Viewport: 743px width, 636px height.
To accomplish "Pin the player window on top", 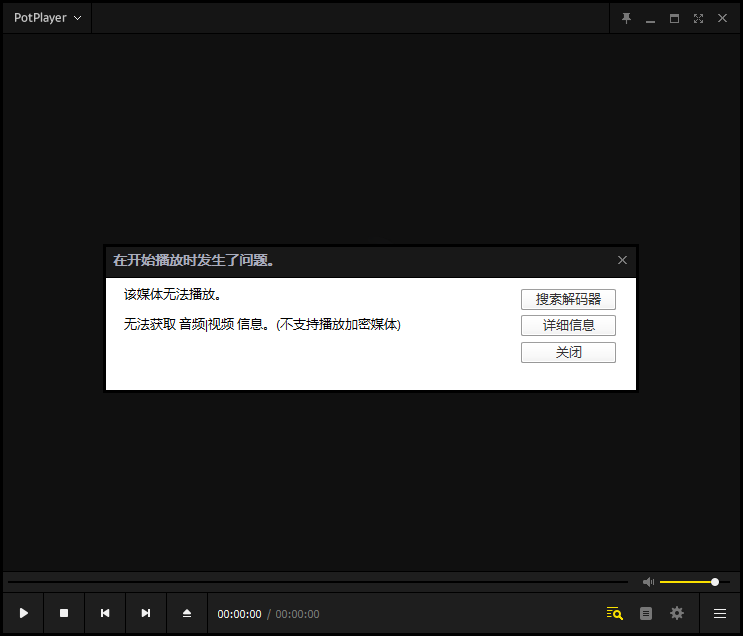I will pyautogui.click(x=627, y=18).
